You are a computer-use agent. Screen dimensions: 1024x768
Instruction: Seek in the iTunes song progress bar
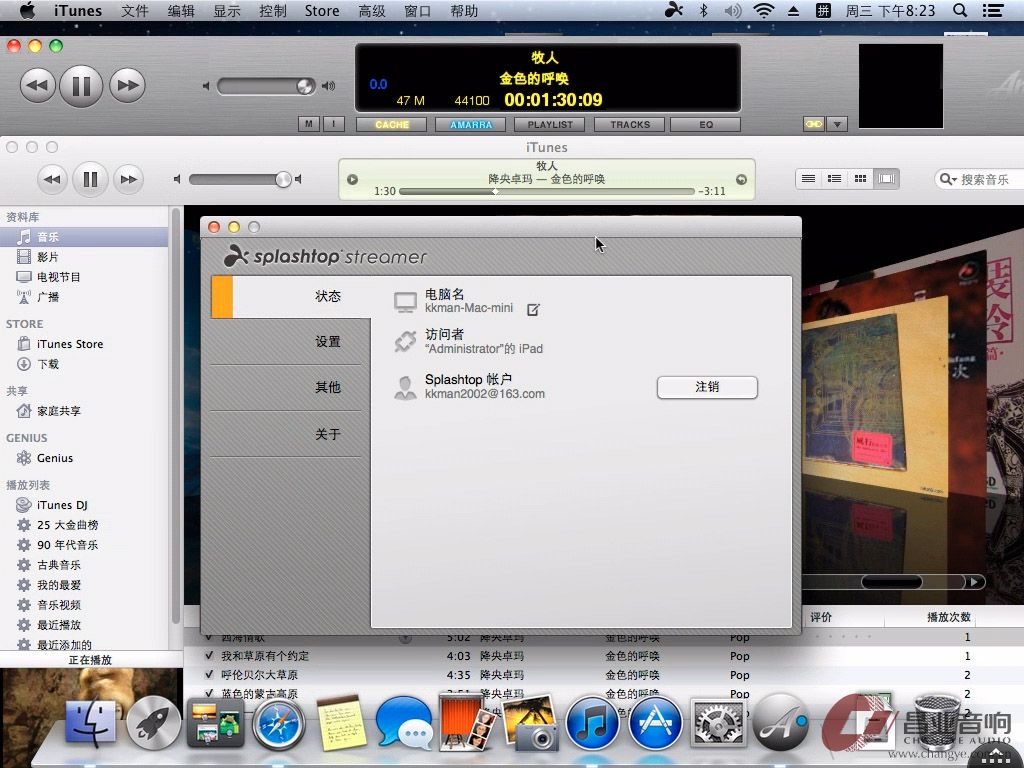click(x=547, y=191)
